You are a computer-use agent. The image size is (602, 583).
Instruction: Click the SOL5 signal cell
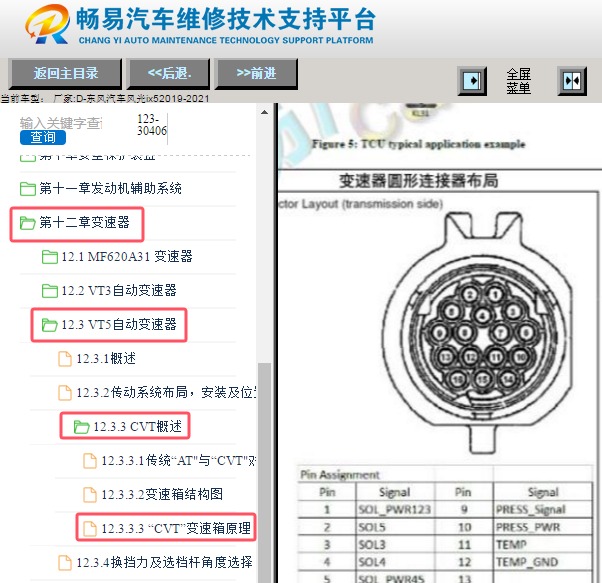tap(395, 527)
